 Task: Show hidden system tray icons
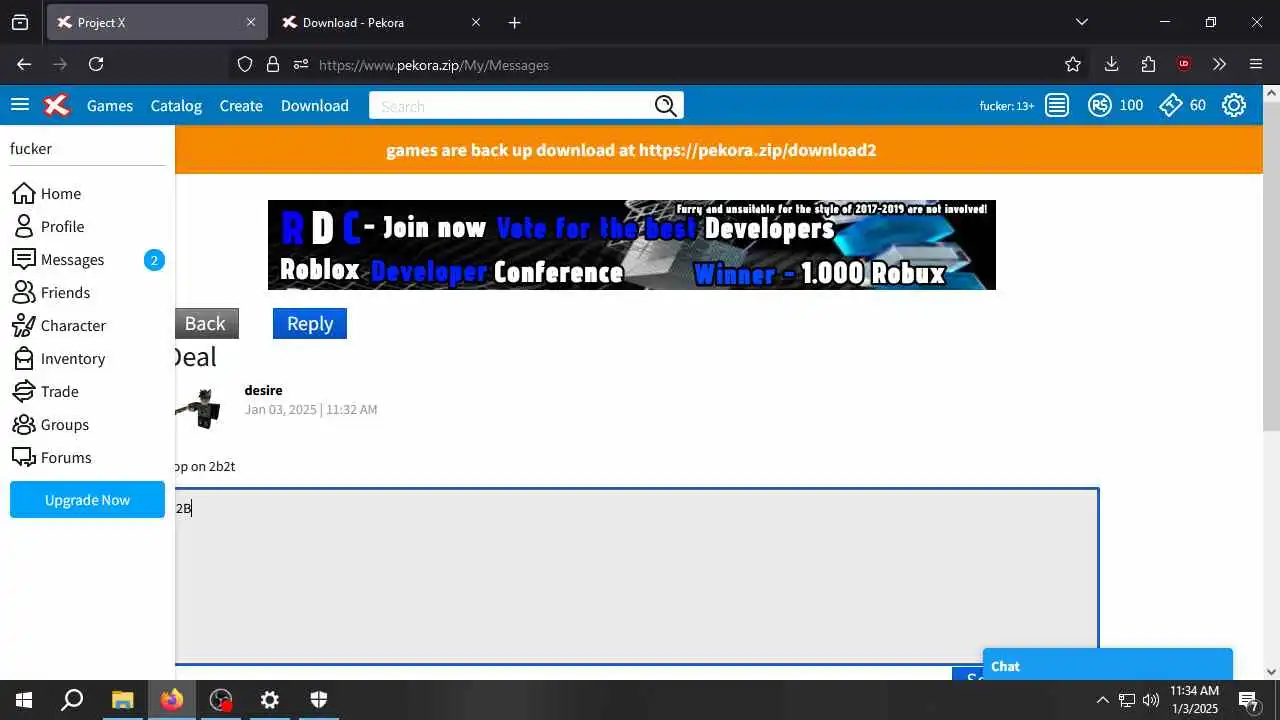1102,700
